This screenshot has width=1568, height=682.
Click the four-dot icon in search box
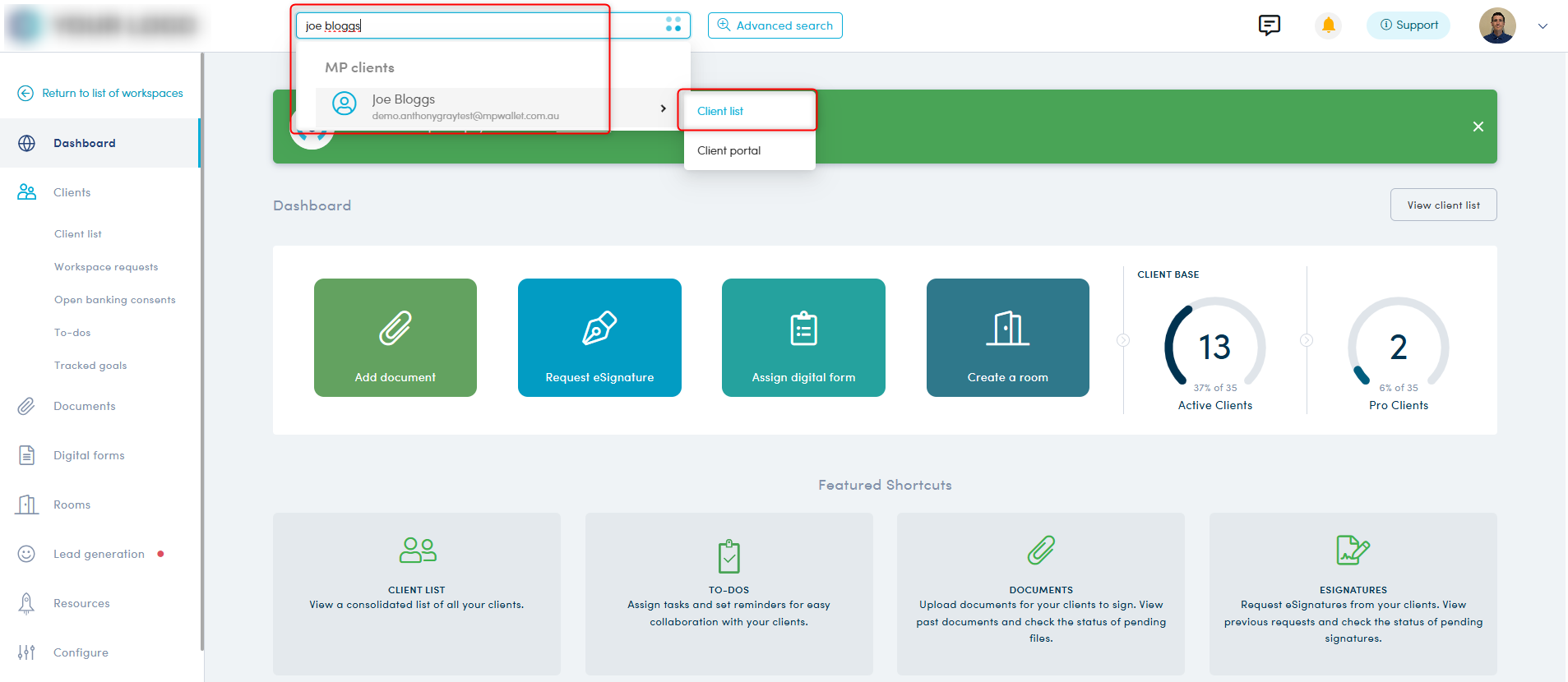(x=673, y=25)
